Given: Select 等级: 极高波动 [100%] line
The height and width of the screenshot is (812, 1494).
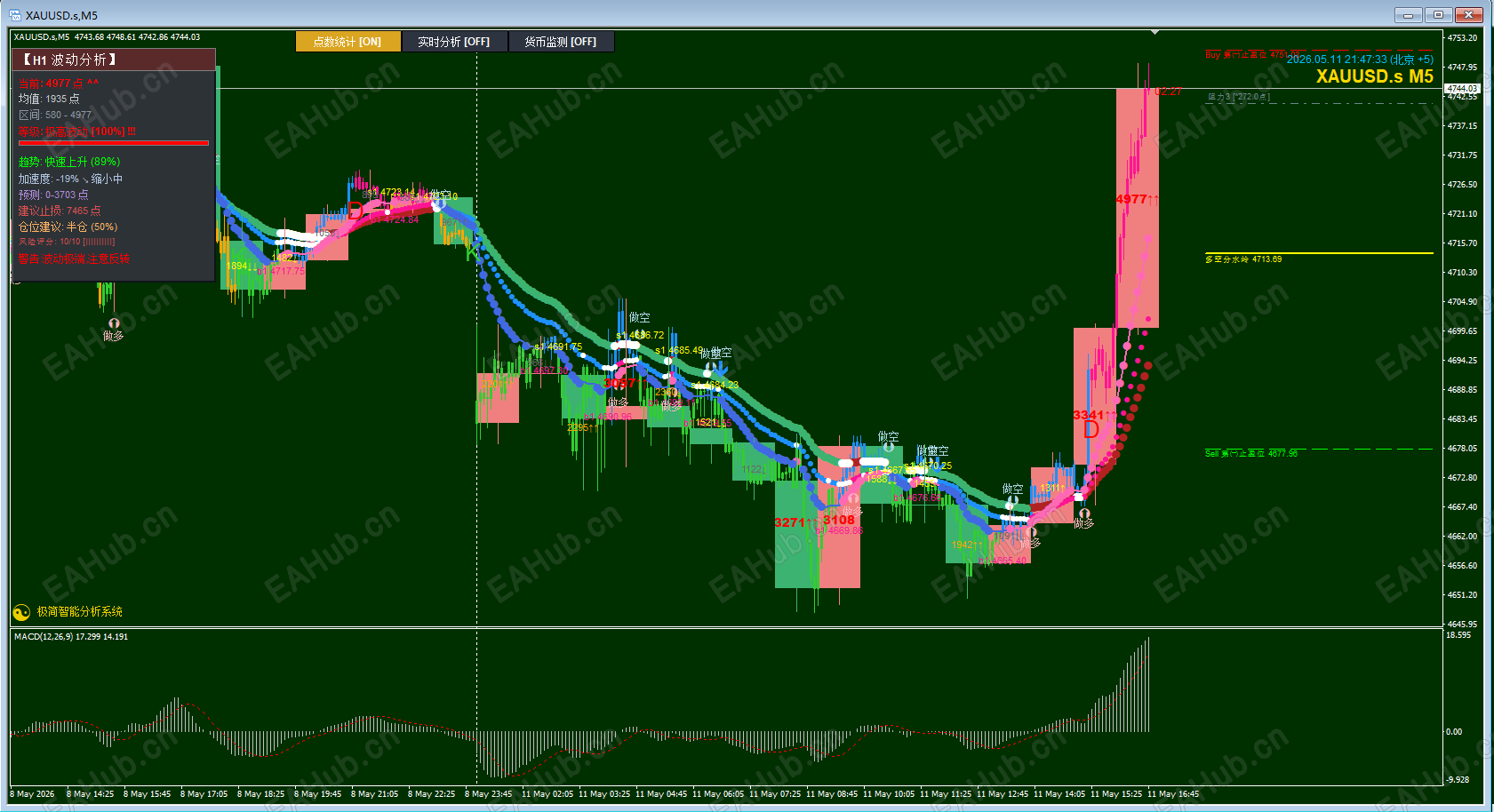Looking at the screenshot, I should coord(77,131).
